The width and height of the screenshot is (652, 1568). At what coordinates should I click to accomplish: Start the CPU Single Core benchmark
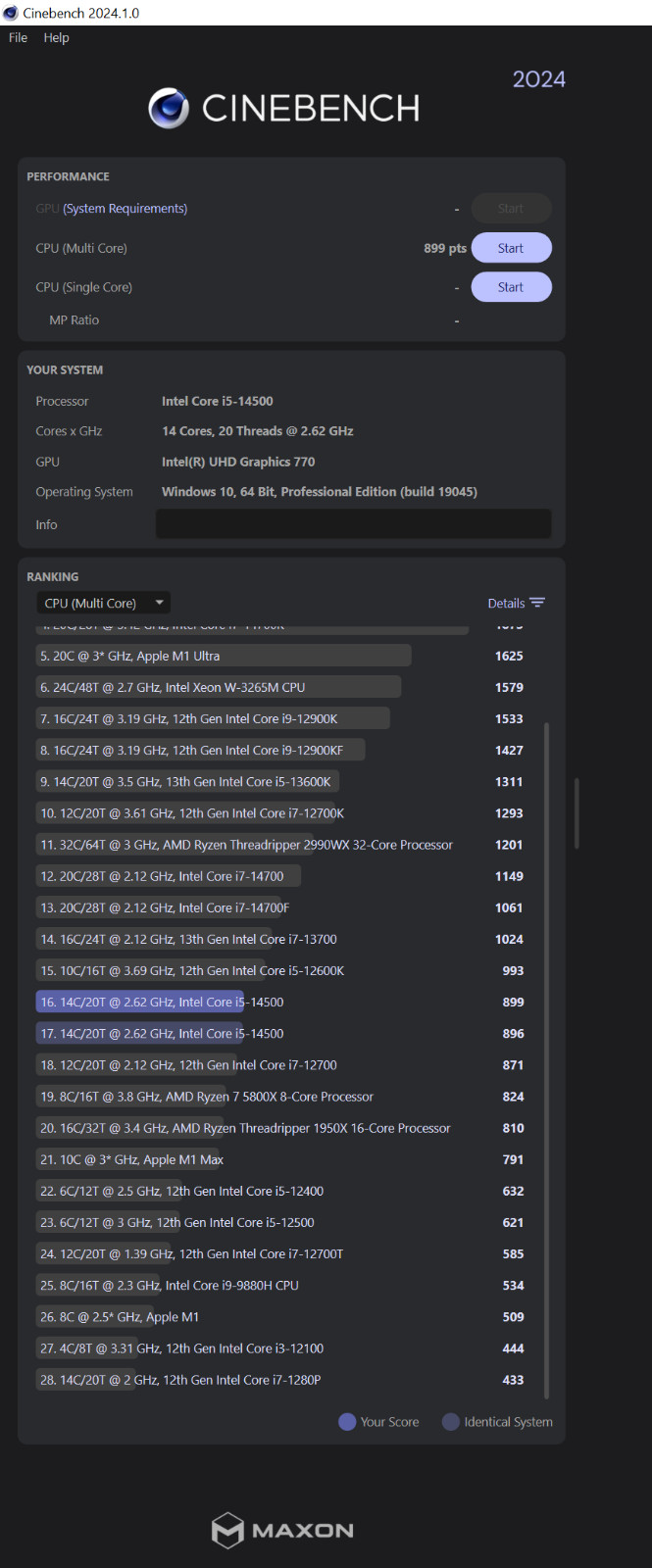[511, 287]
